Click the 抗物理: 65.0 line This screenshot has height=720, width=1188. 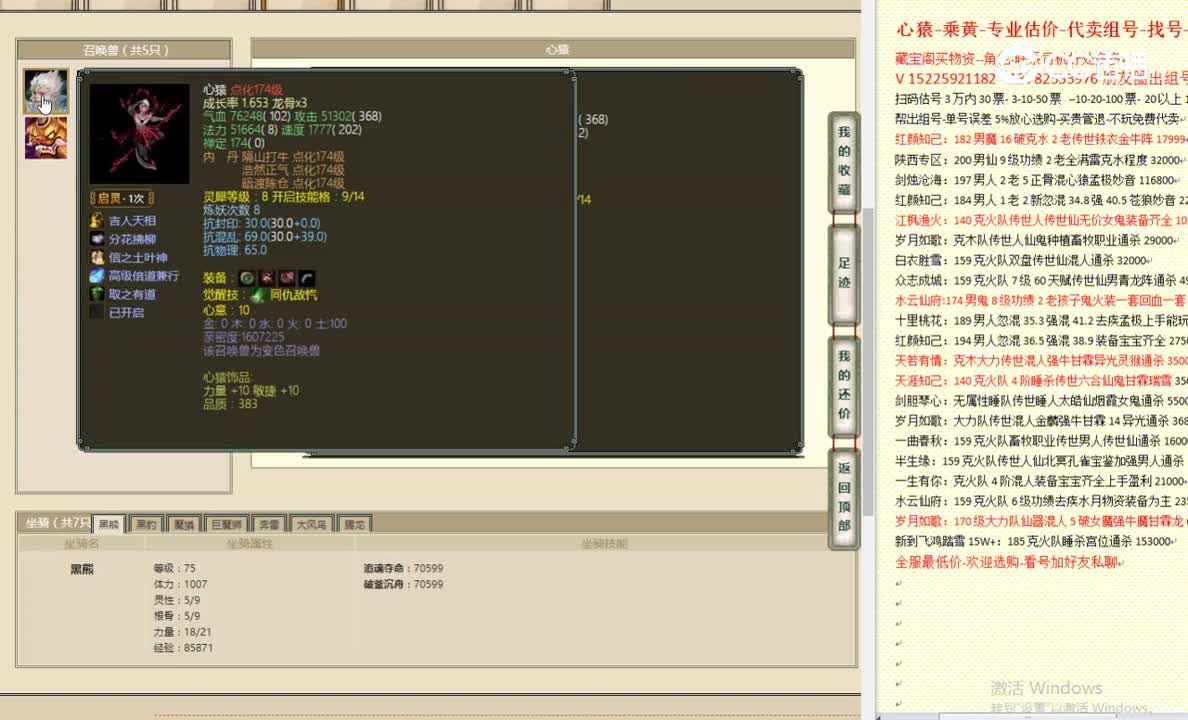[235, 250]
